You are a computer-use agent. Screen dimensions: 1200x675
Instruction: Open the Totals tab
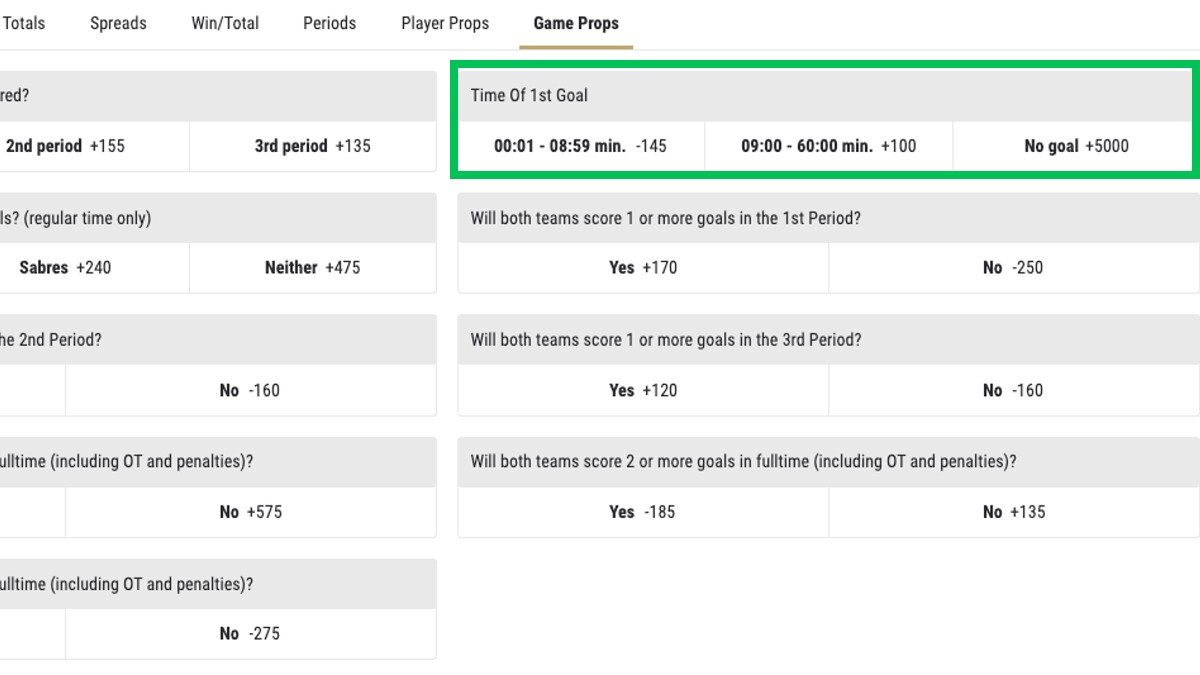pos(23,23)
